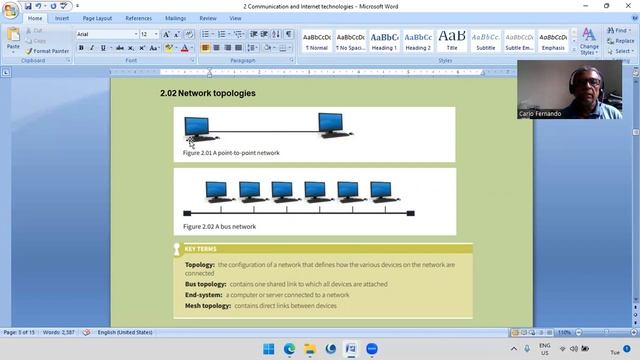Open text highlight color button

point(169,48)
